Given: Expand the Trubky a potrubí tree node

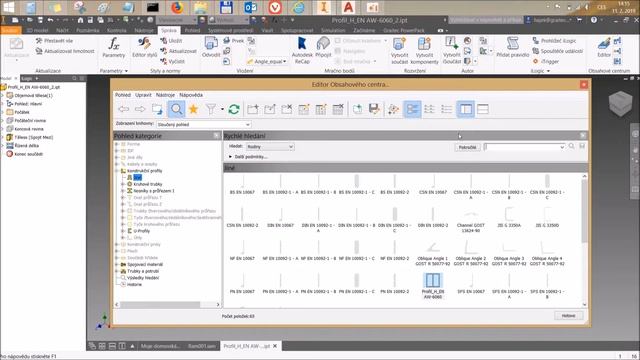Looking at the screenshot, I should 117,271.
